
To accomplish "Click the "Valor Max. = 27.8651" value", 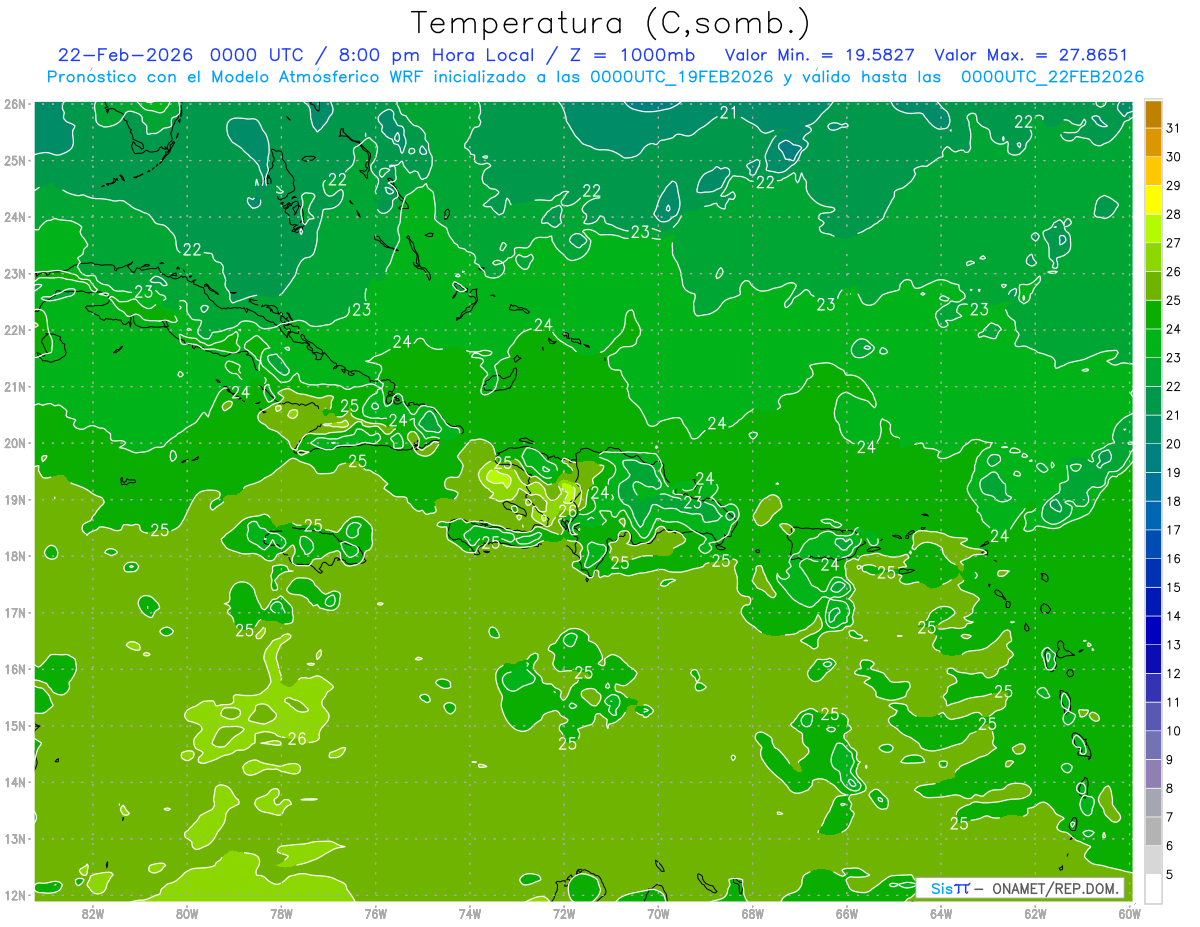I will pos(1031,55).
